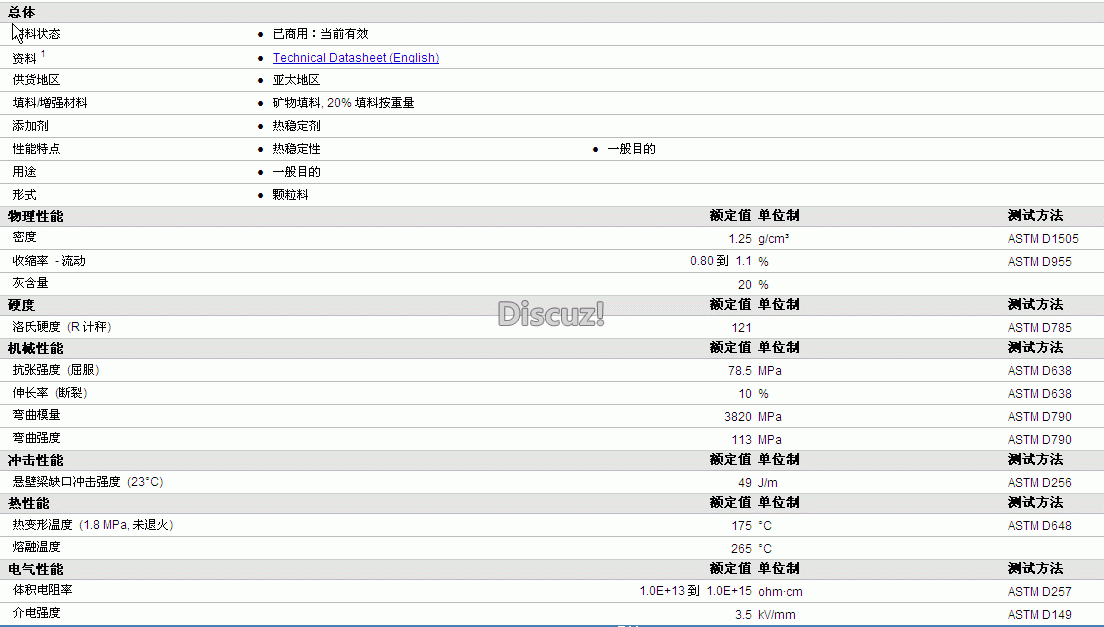Click ASTM D648 test method
Viewport: 1104px width, 627px height.
pyautogui.click(x=1039, y=526)
